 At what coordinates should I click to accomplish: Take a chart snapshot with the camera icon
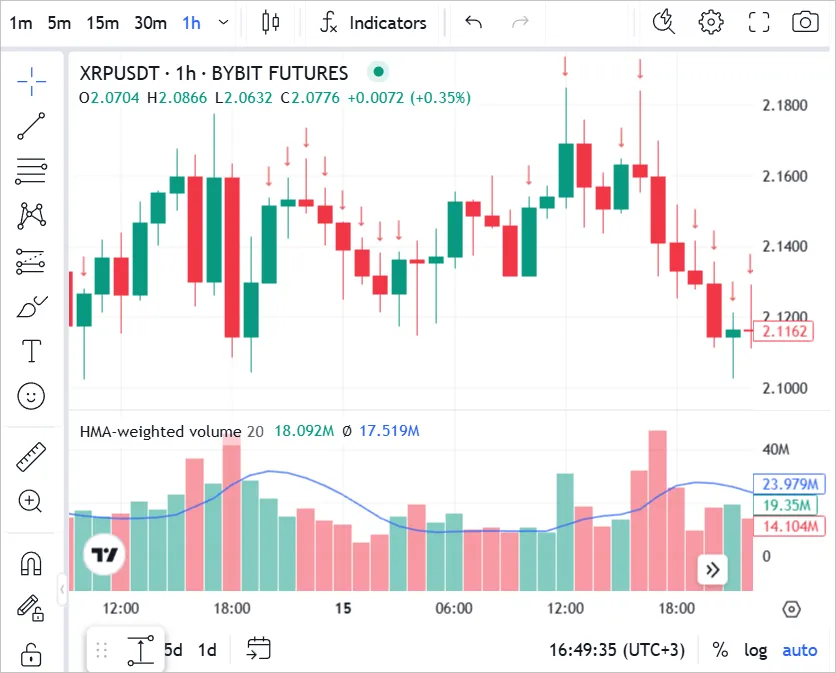point(805,21)
